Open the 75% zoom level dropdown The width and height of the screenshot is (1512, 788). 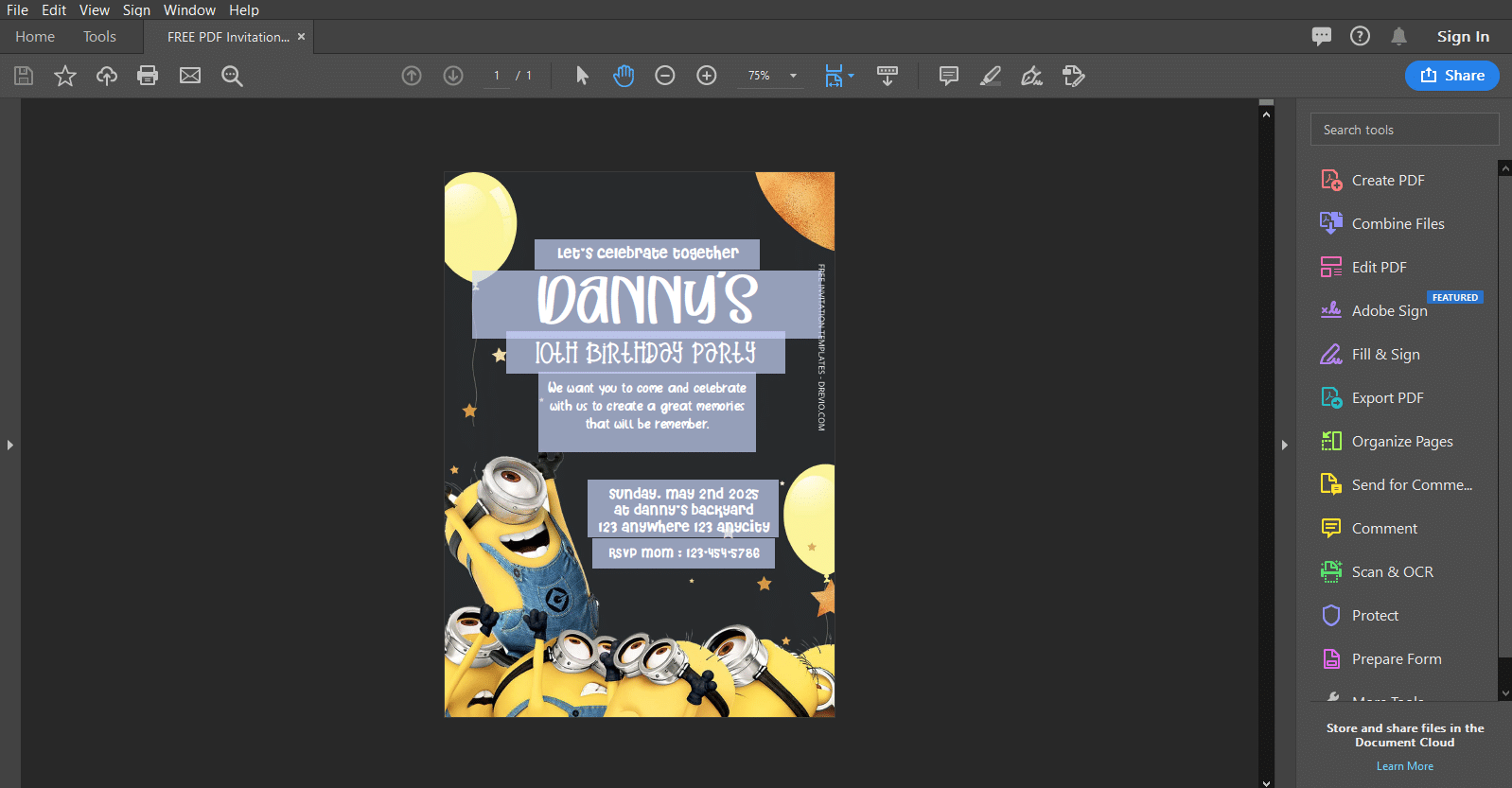772,76
